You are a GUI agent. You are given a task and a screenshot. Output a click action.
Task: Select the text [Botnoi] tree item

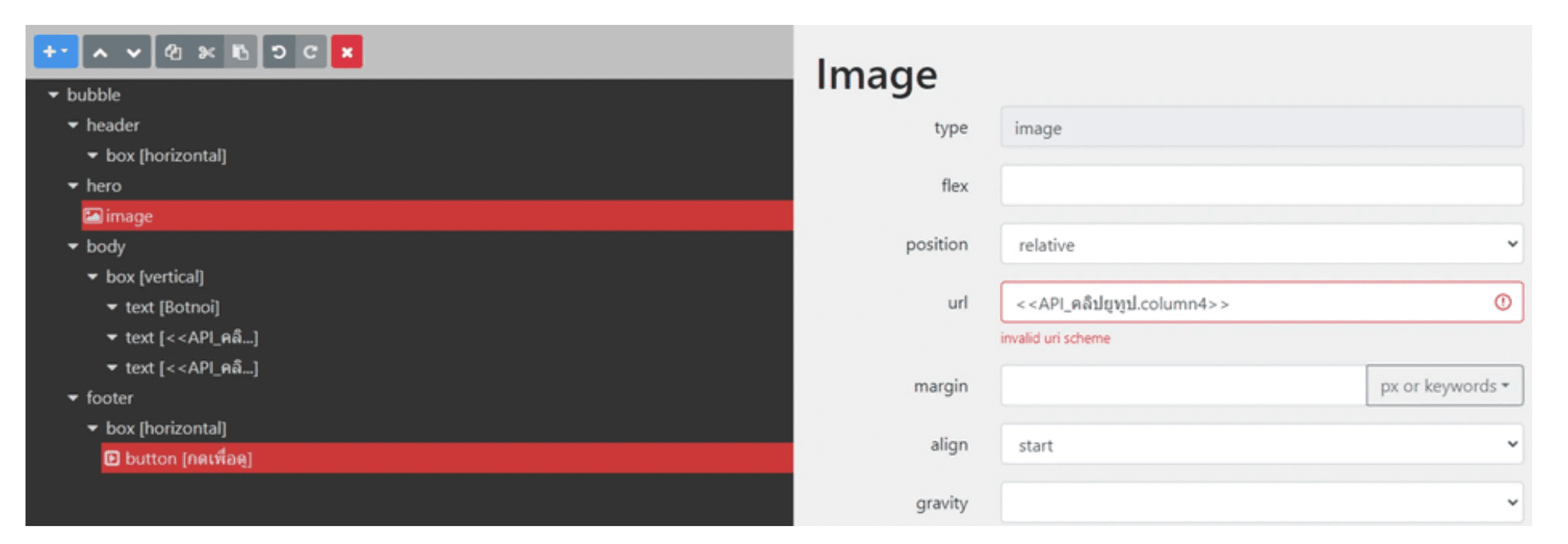(x=172, y=307)
